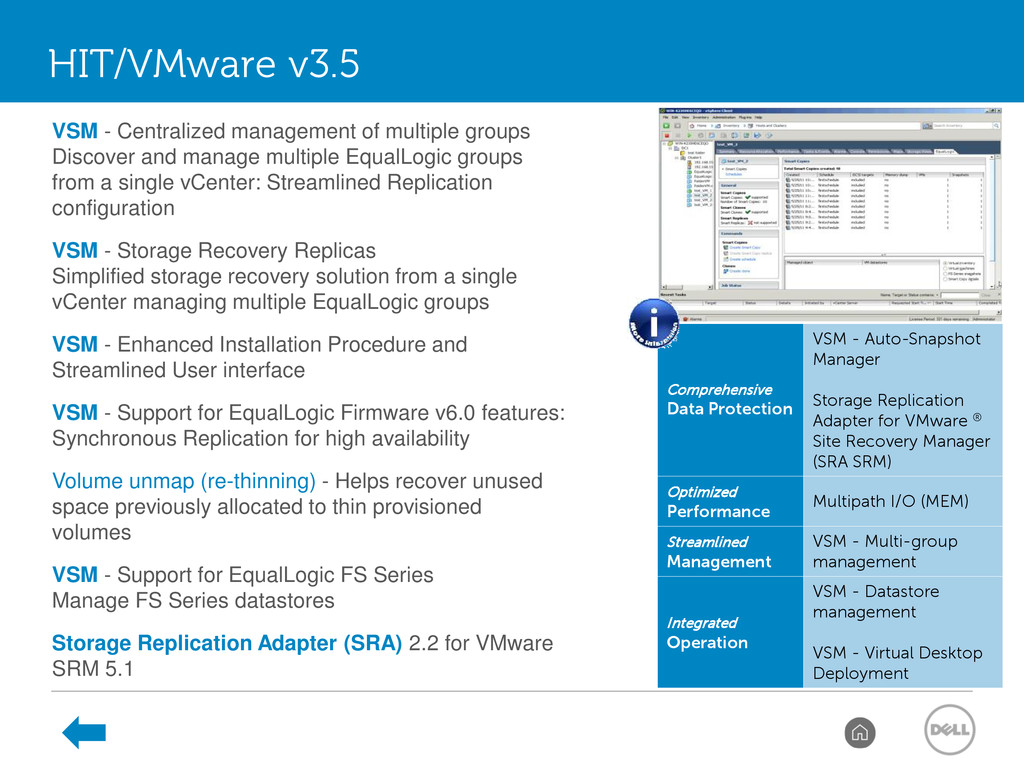1024x768 pixels.
Task: Click the round home icon
Action: click(859, 733)
